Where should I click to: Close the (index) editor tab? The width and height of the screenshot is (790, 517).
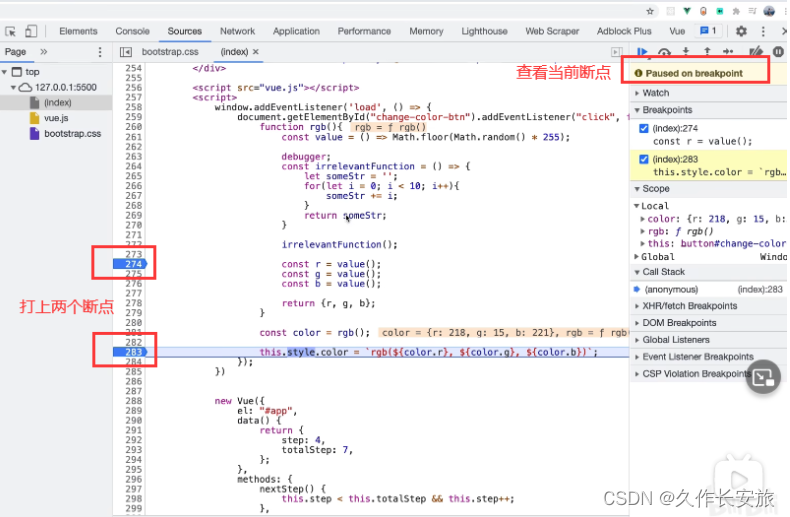256,52
